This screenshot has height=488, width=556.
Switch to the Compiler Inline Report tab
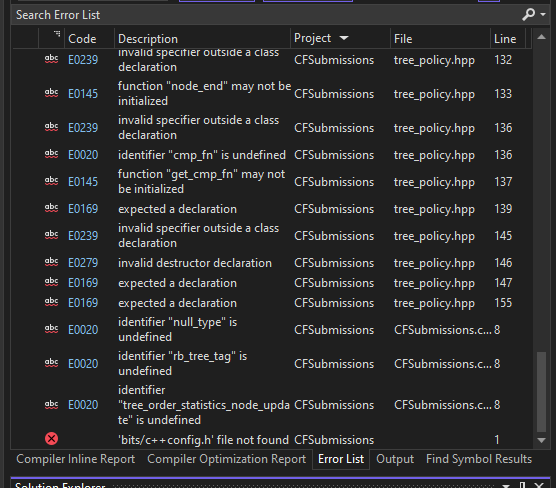coord(76,459)
